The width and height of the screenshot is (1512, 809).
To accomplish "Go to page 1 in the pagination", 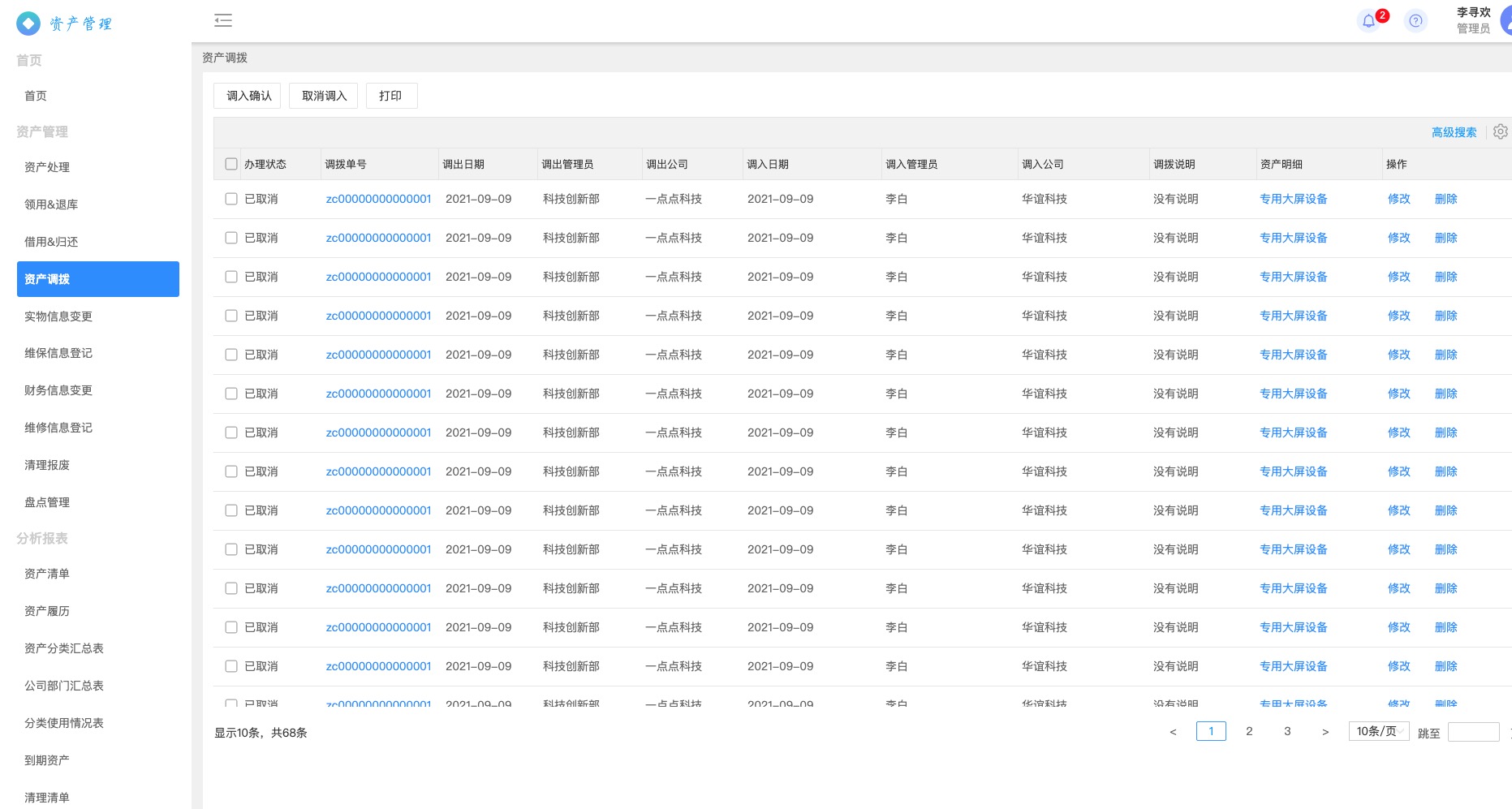I will click(1211, 731).
